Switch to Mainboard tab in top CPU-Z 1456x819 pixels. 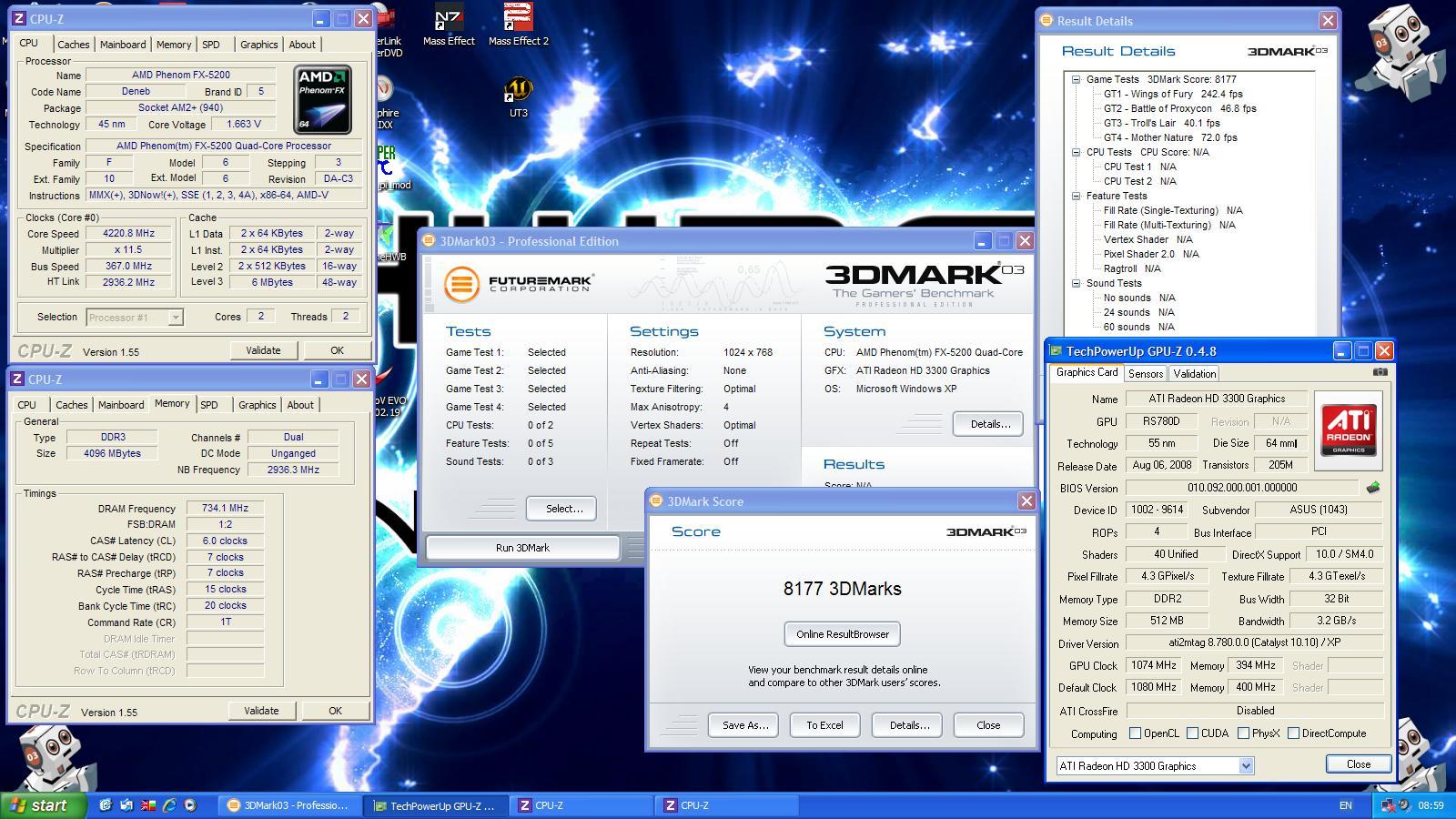coord(123,45)
